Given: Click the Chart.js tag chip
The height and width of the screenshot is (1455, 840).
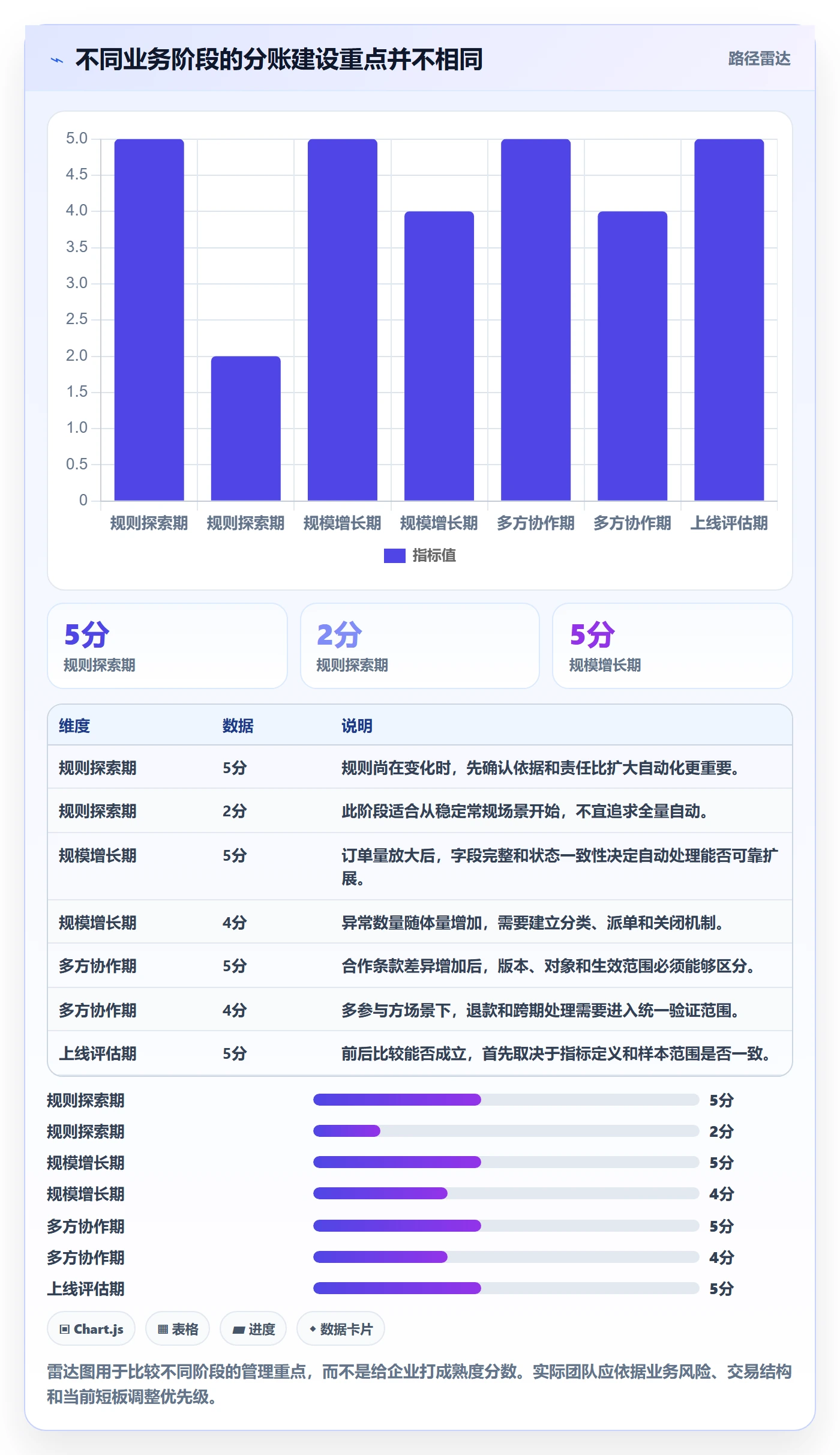Looking at the screenshot, I should point(91,1329).
